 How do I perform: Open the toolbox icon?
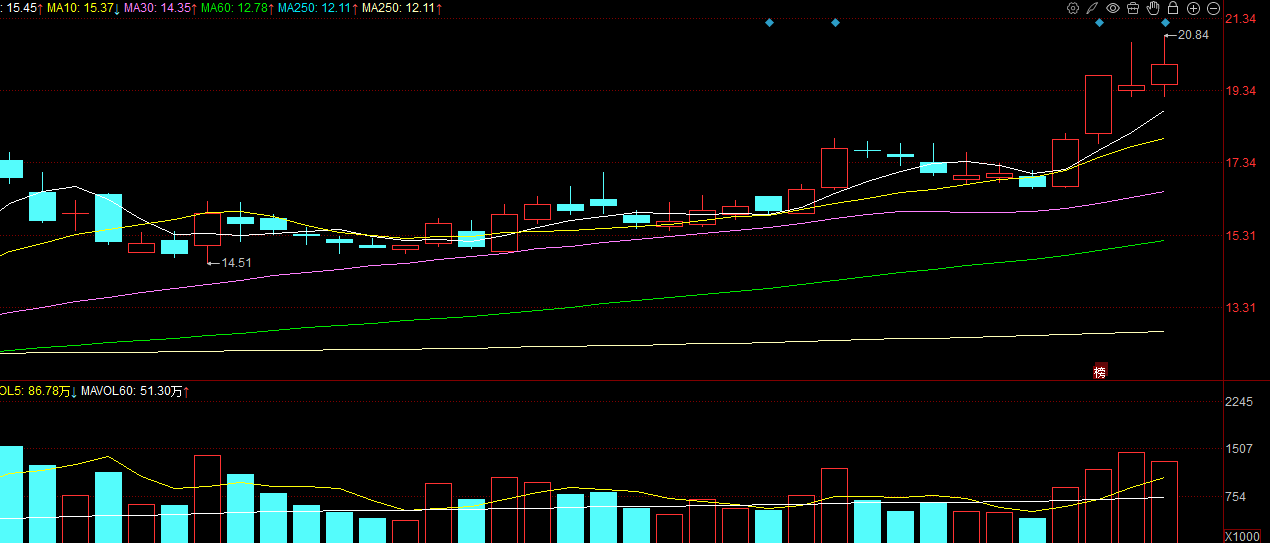pyautogui.click(x=1133, y=8)
